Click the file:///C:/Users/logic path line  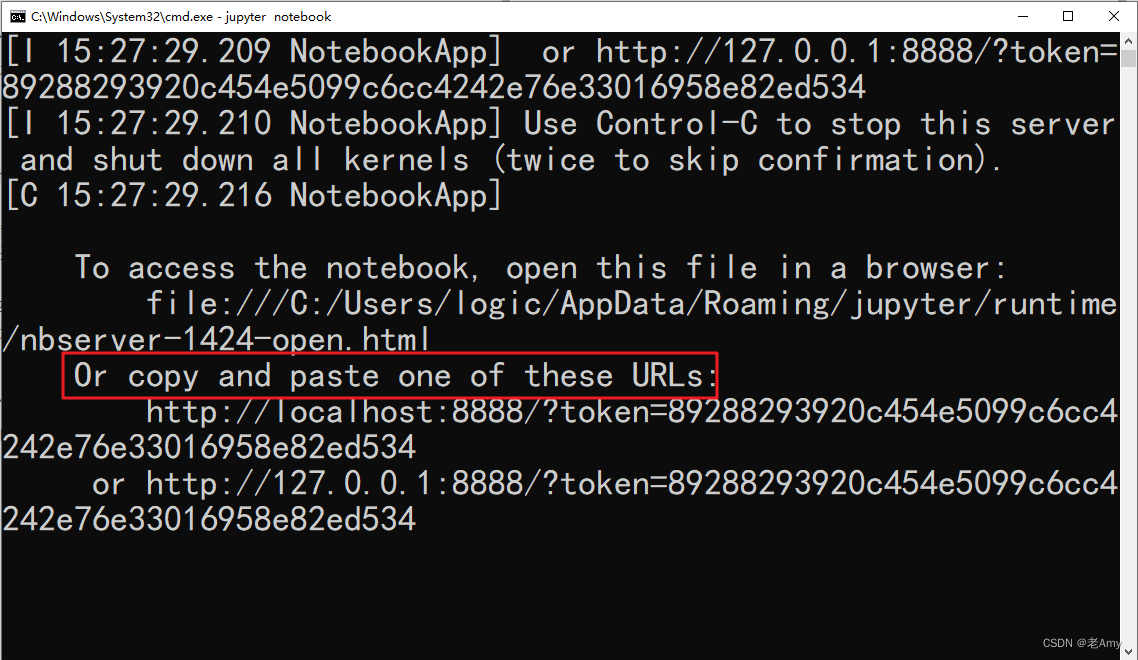coord(631,304)
